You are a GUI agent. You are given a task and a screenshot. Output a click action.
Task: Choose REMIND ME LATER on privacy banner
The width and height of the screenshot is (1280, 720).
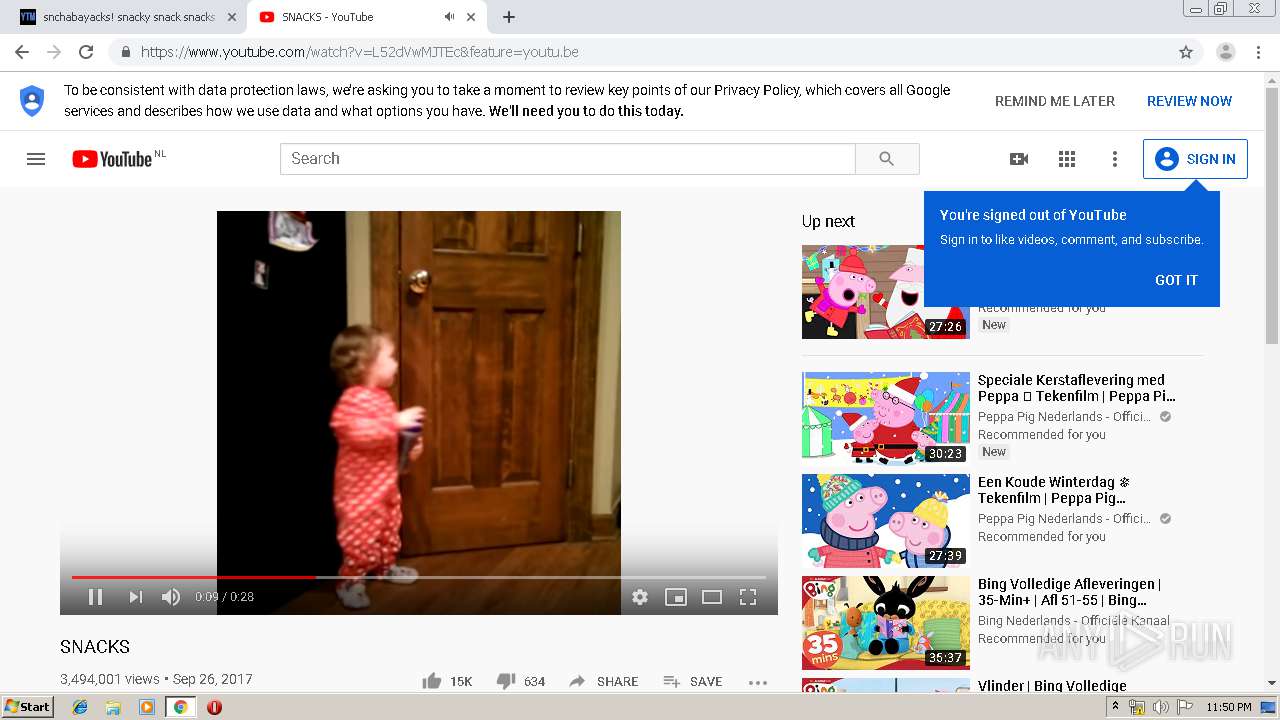1055,101
